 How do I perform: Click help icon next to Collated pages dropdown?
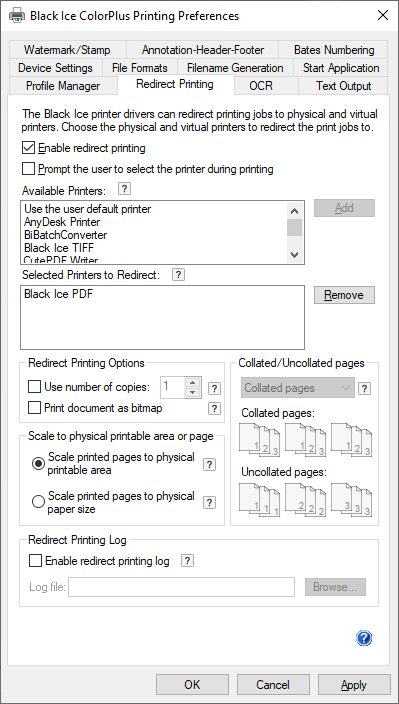(364, 388)
